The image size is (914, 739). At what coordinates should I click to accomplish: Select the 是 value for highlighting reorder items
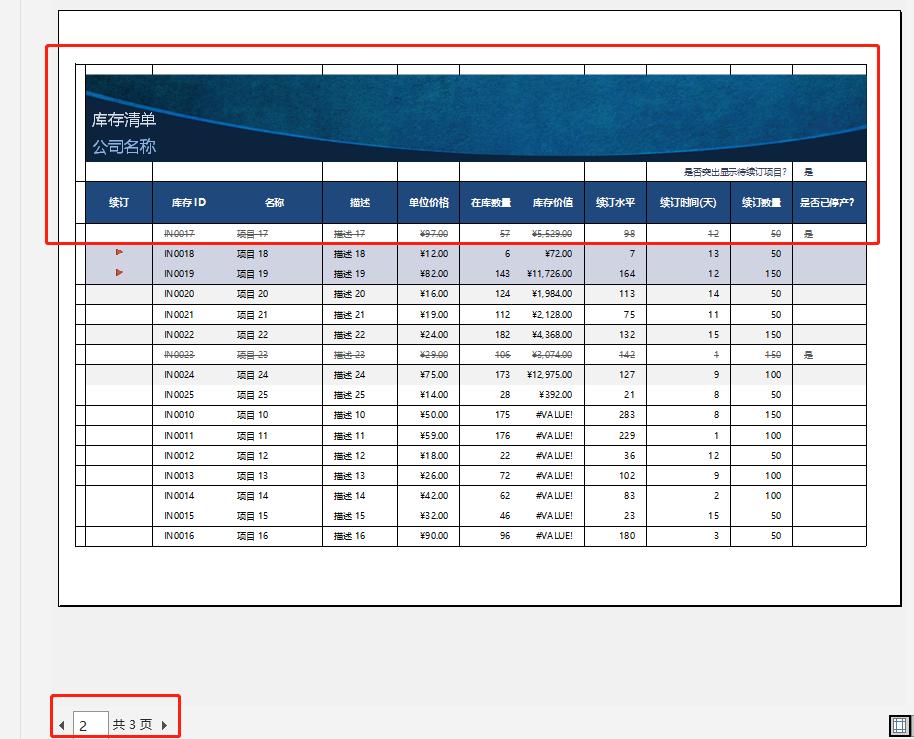point(806,170)
